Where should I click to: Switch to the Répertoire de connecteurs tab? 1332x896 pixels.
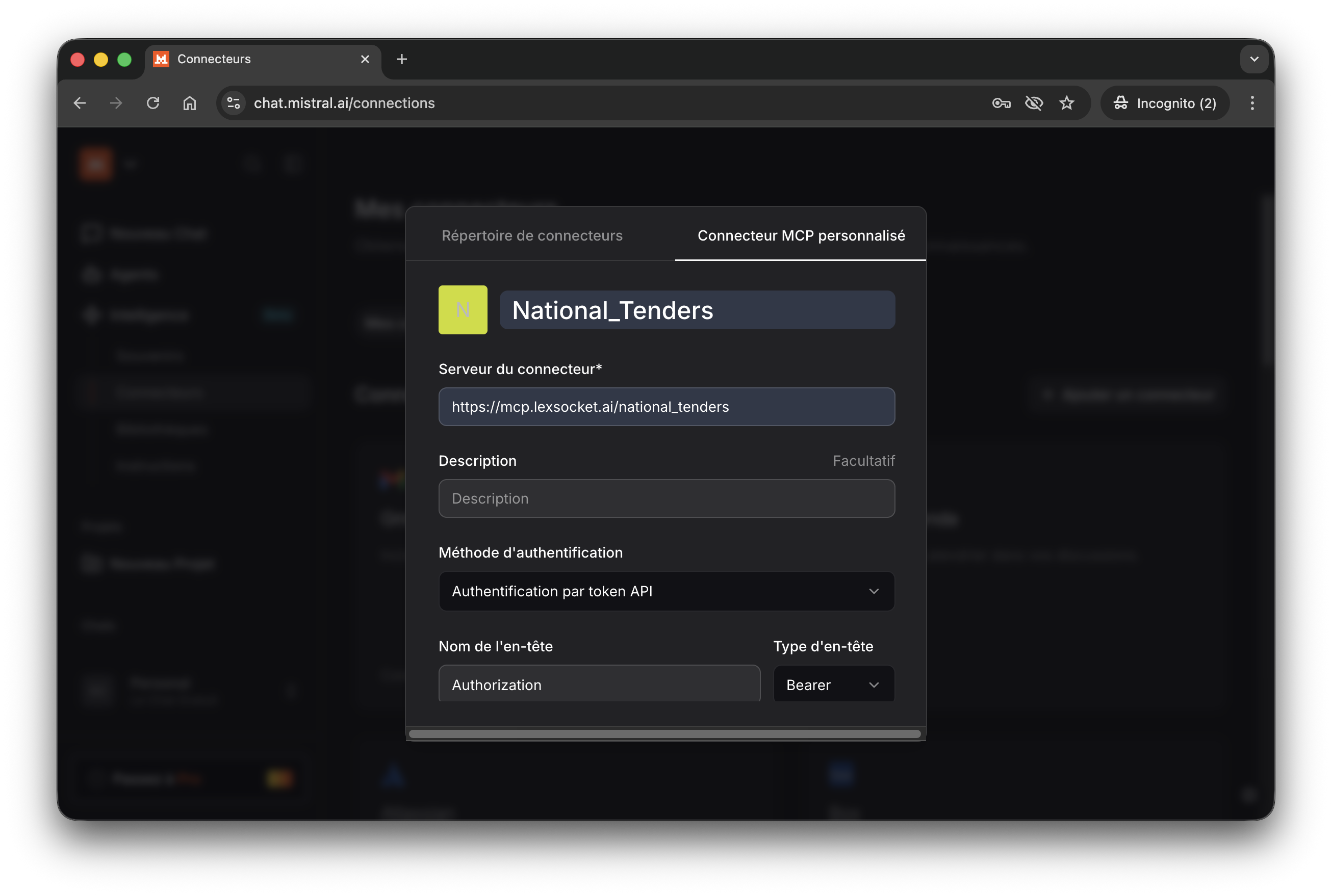(532, 235)
